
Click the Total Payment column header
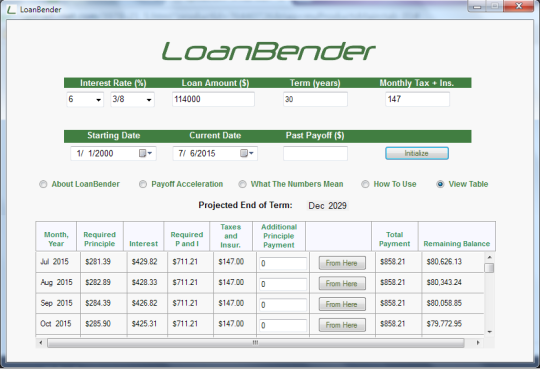tap(395, 236)
